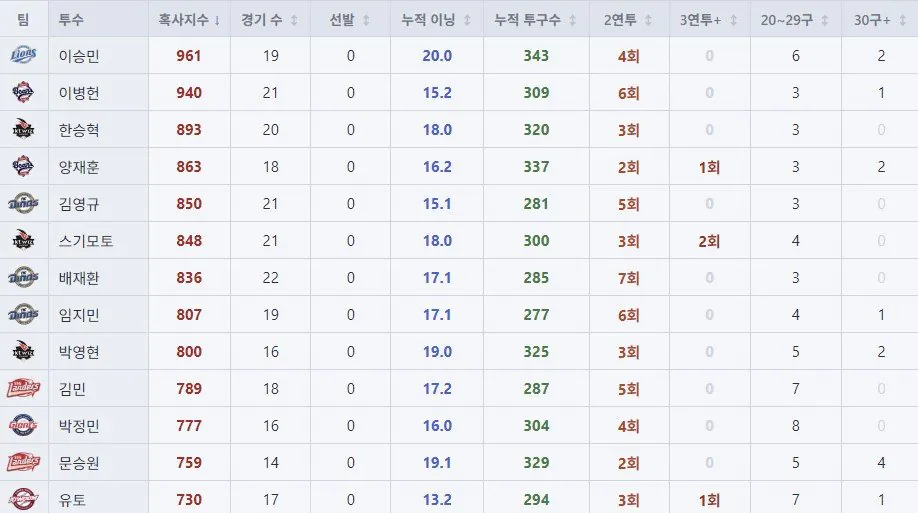Click 혹사지수 value 961
The image size is (918, 513).
[189, 56]
